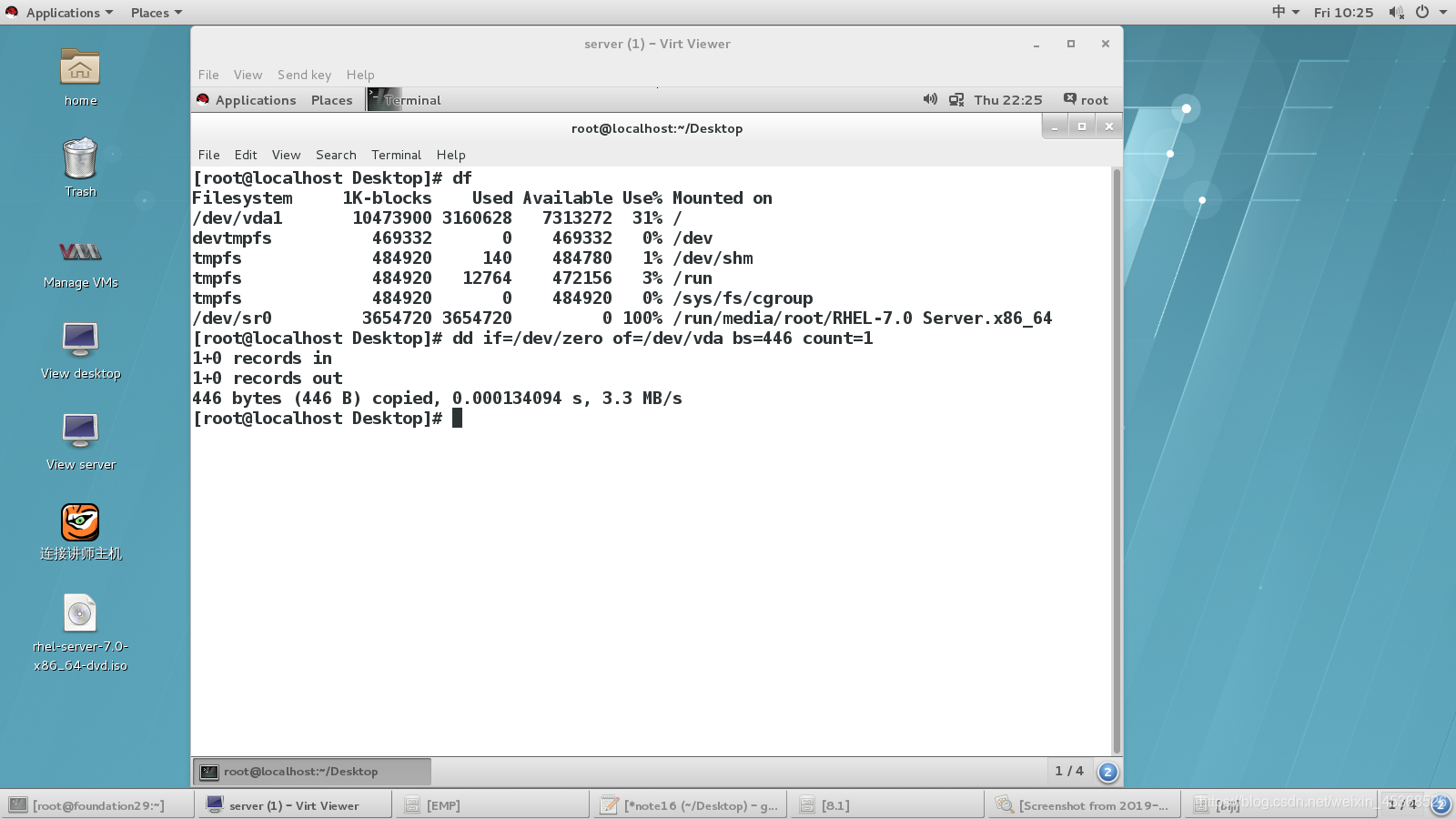Viewport: 1456px width, 819px height.
Task: Click the terminal vertical scrollbar
Action: [1117, 460]
